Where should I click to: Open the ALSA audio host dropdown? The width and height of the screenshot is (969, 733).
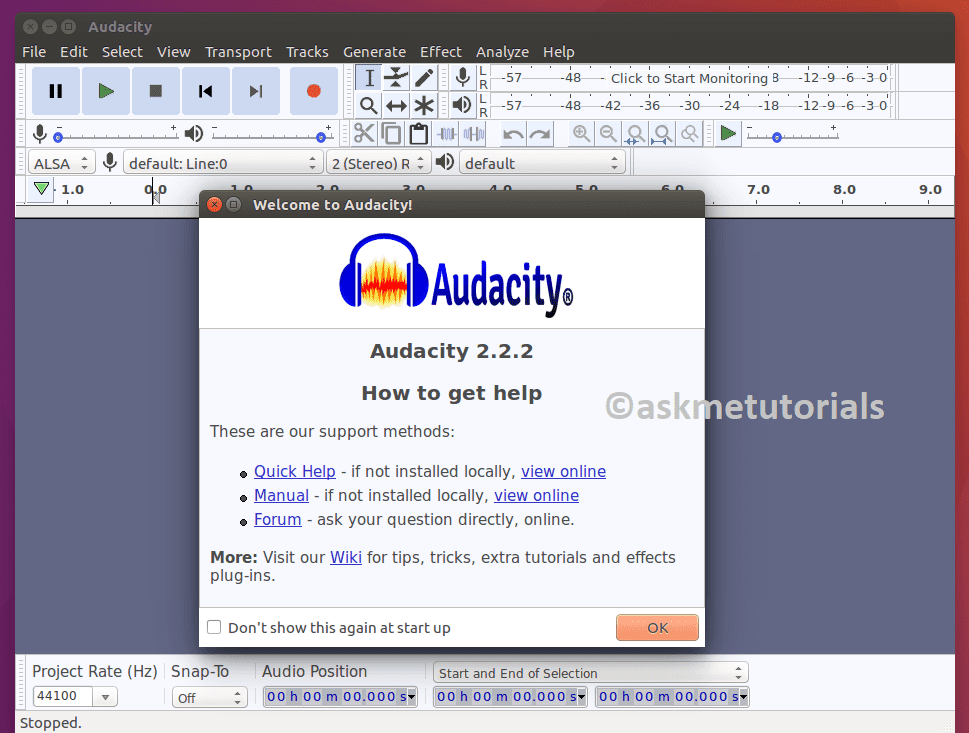(62, 163)
